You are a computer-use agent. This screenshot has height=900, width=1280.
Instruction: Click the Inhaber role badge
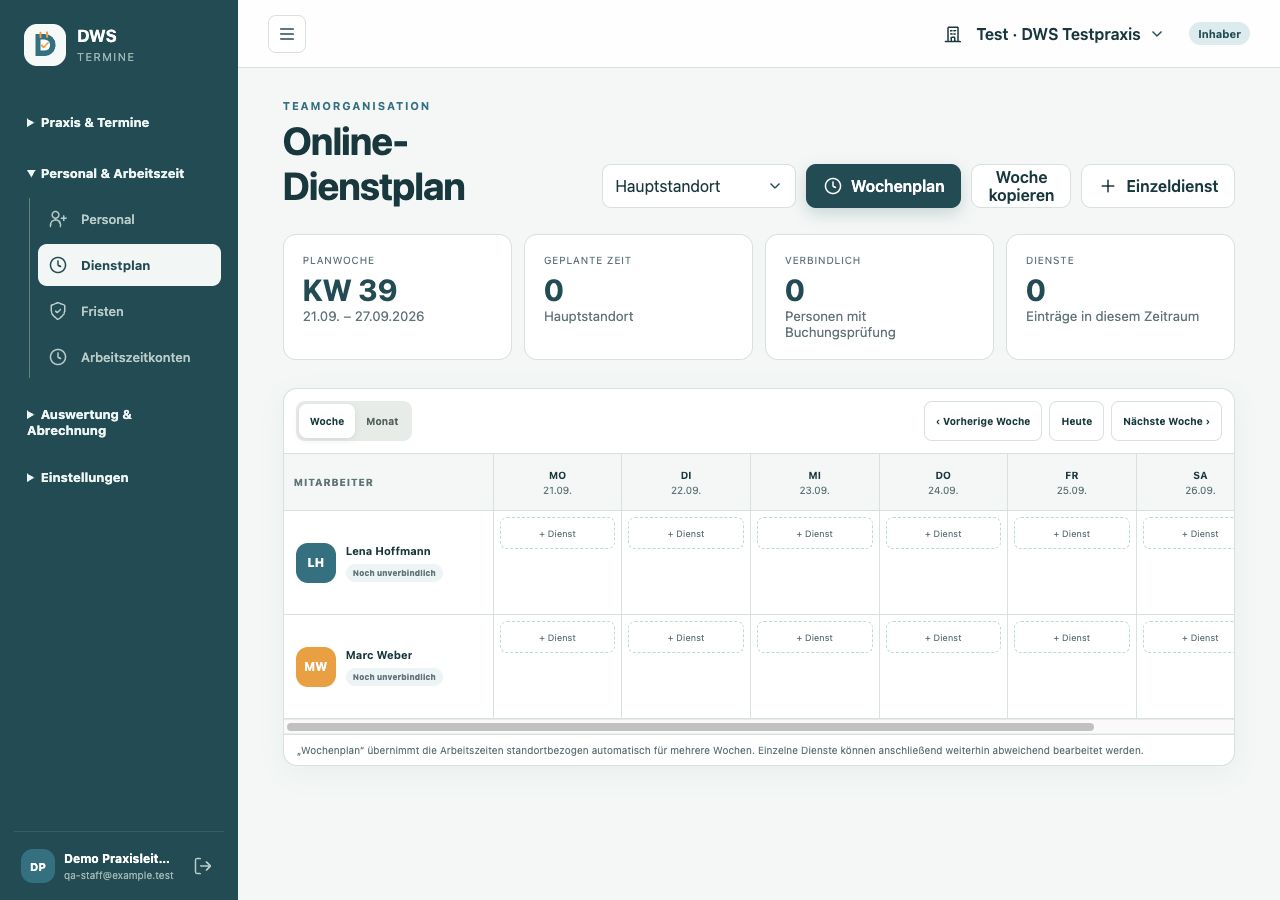click(1219, 34)
